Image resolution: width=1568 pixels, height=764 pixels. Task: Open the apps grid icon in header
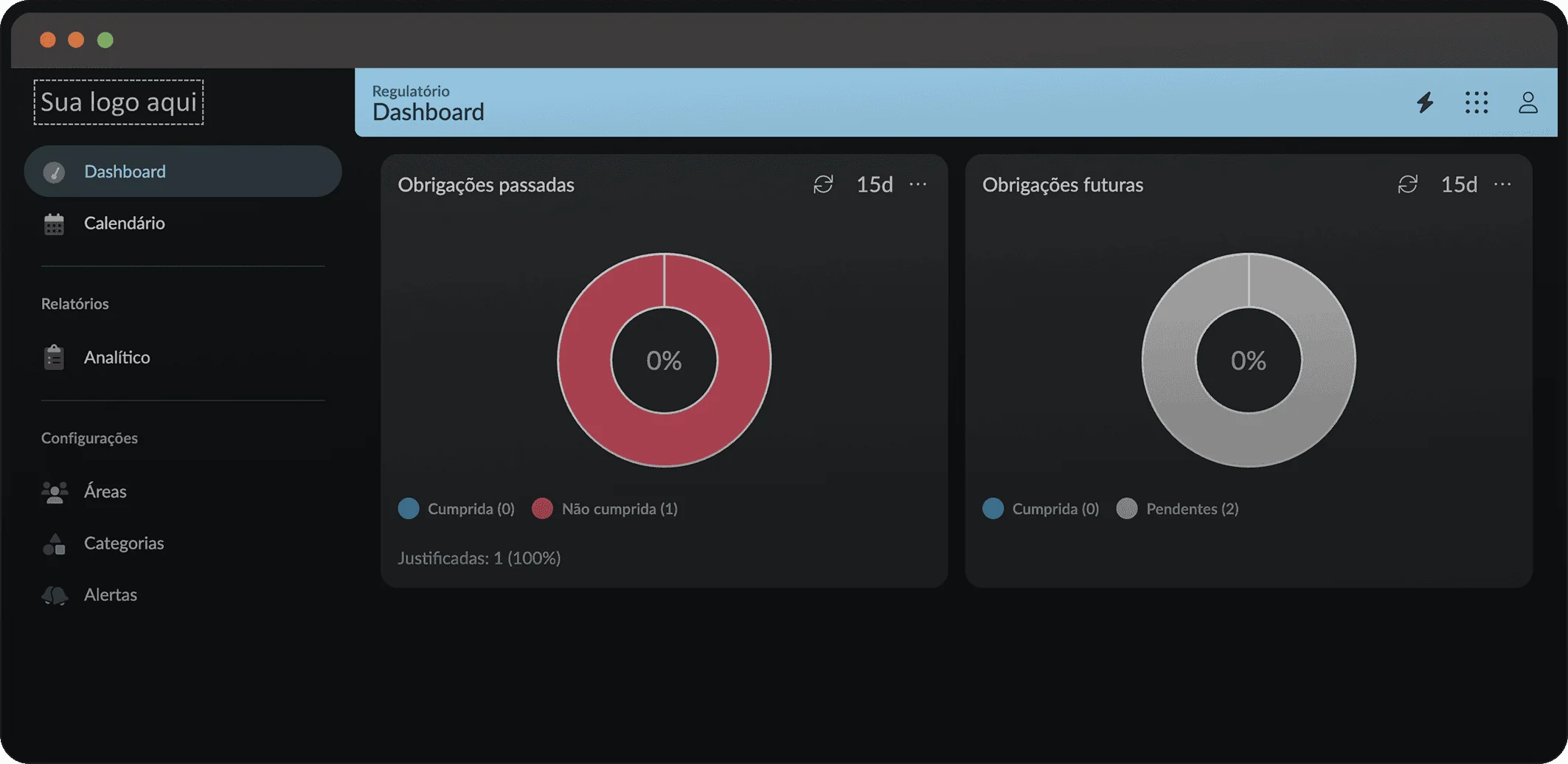1477,103
